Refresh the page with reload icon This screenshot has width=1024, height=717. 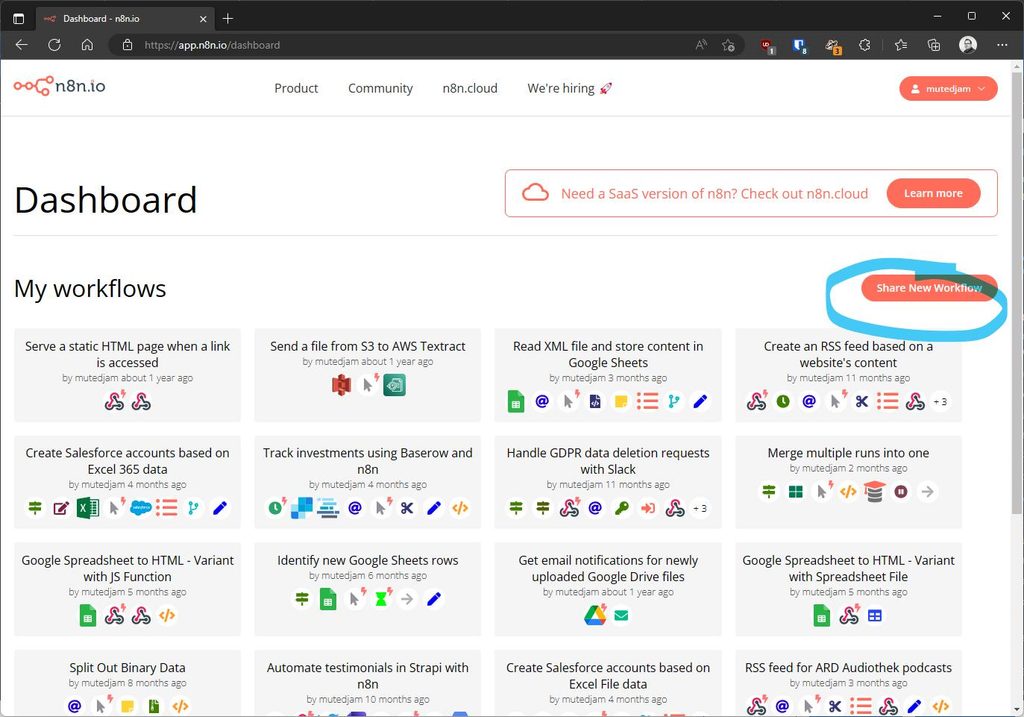[54, 45]
